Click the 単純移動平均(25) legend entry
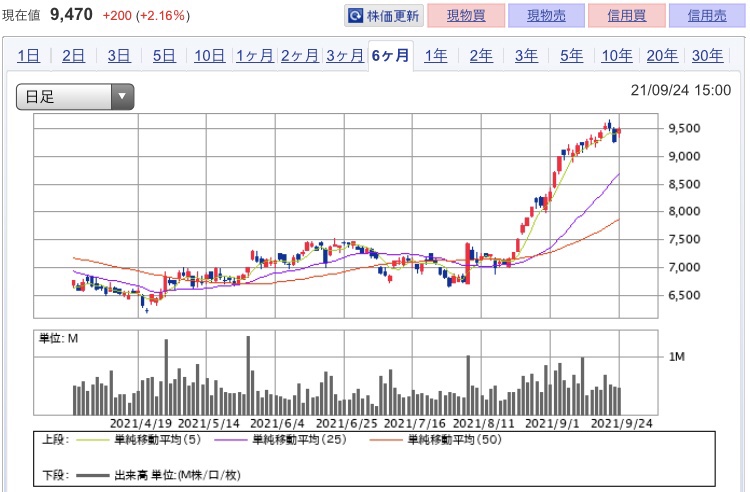 [x=280, y=439]
